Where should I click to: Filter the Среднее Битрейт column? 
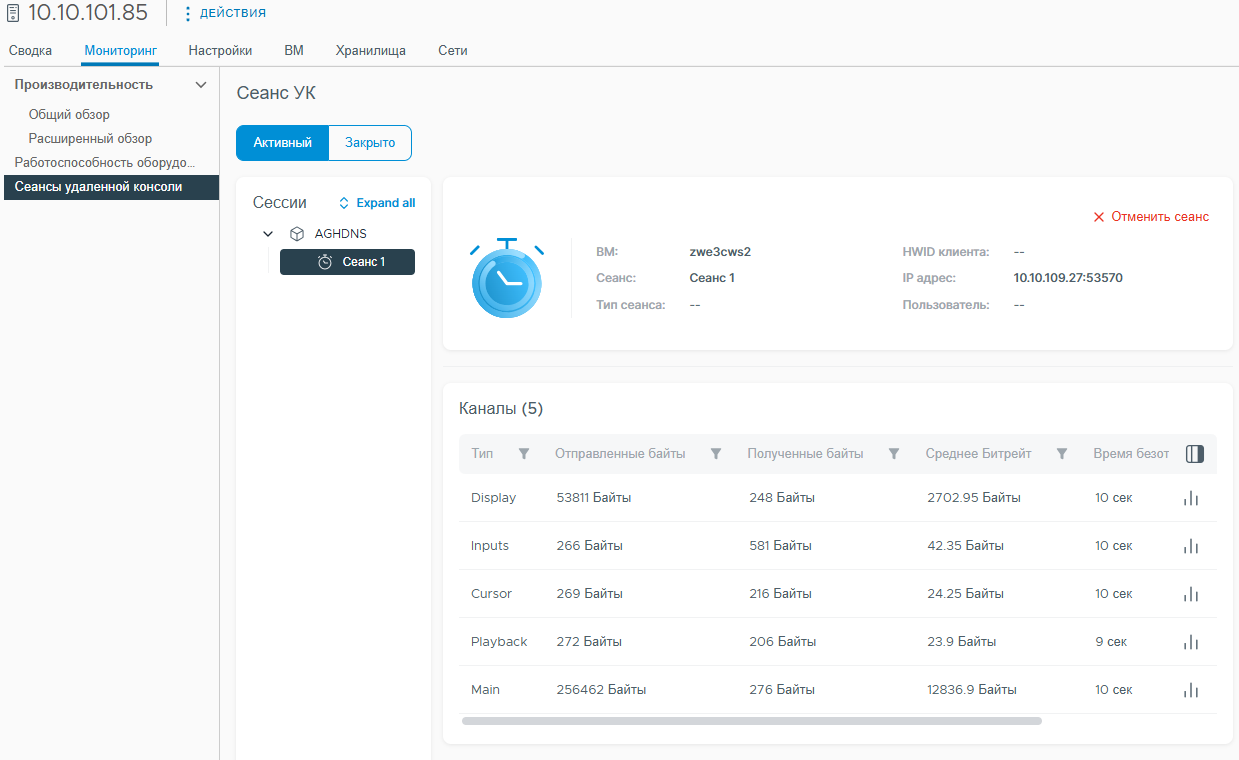1062,454
